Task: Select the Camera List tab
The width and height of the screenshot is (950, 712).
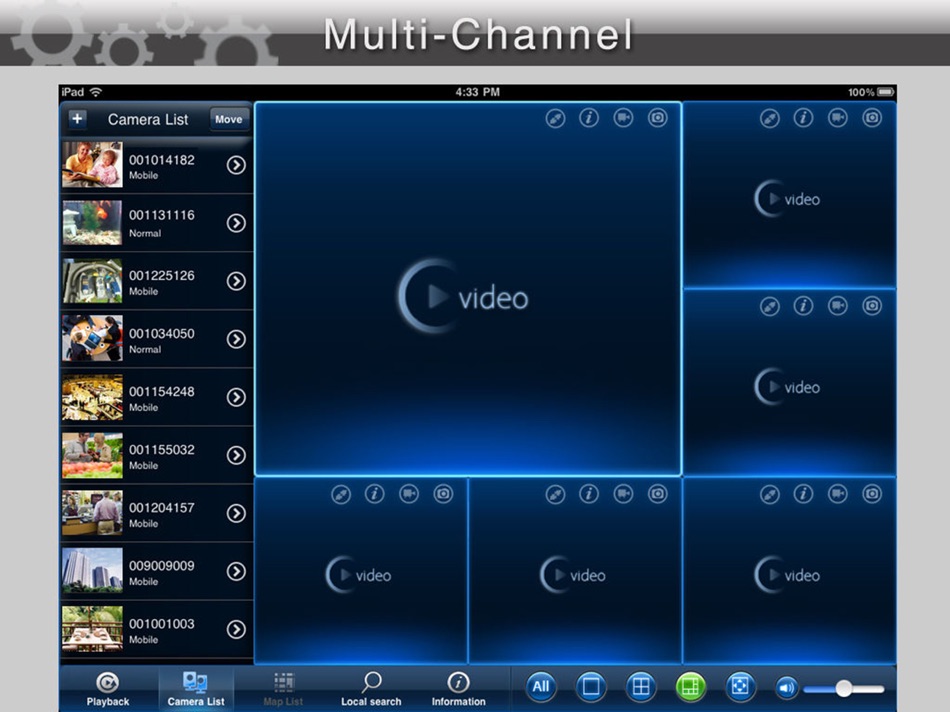Action: pos(196,689)
